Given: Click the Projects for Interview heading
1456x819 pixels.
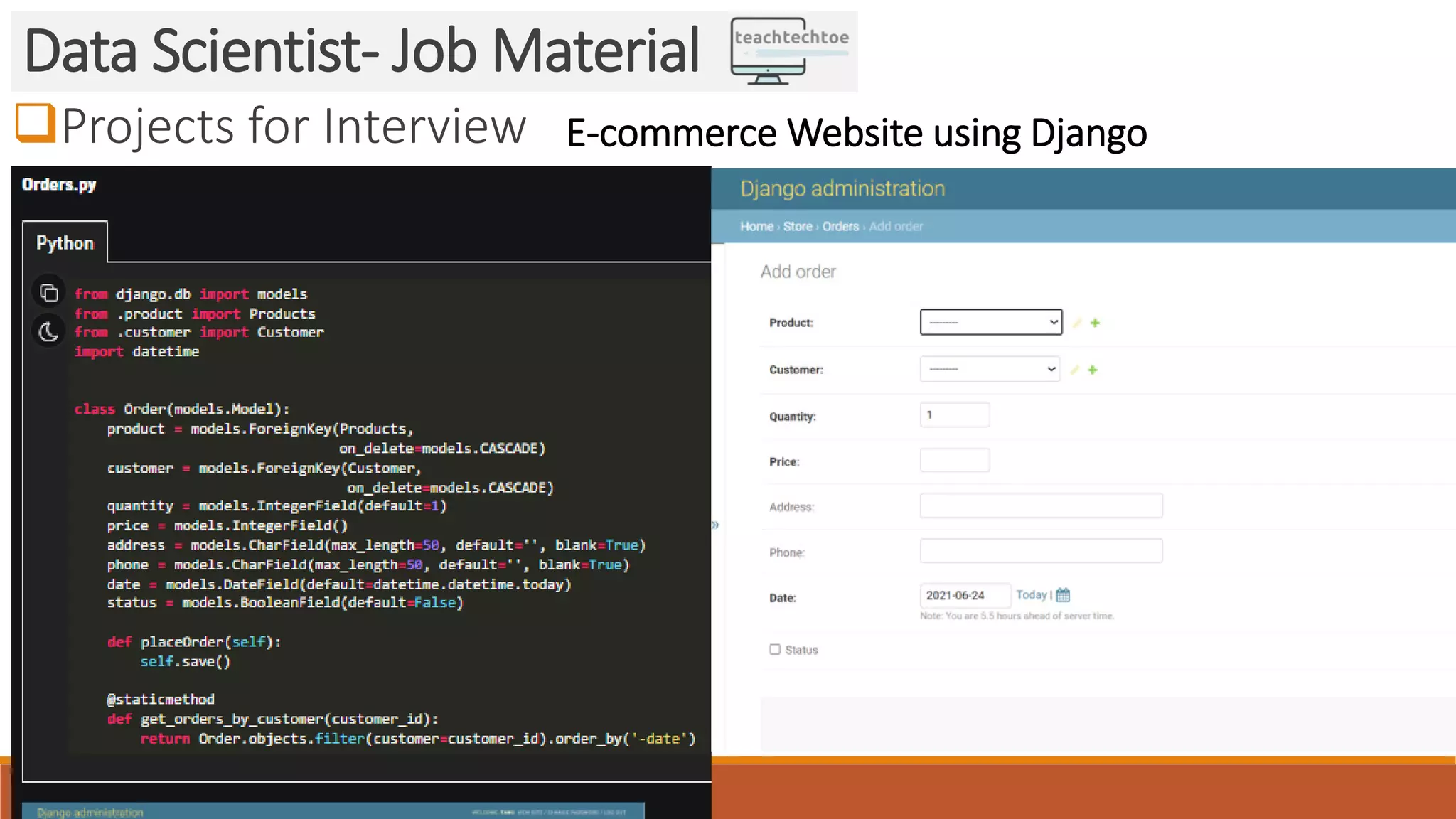Looking at the screenshot, I should 294,126.
